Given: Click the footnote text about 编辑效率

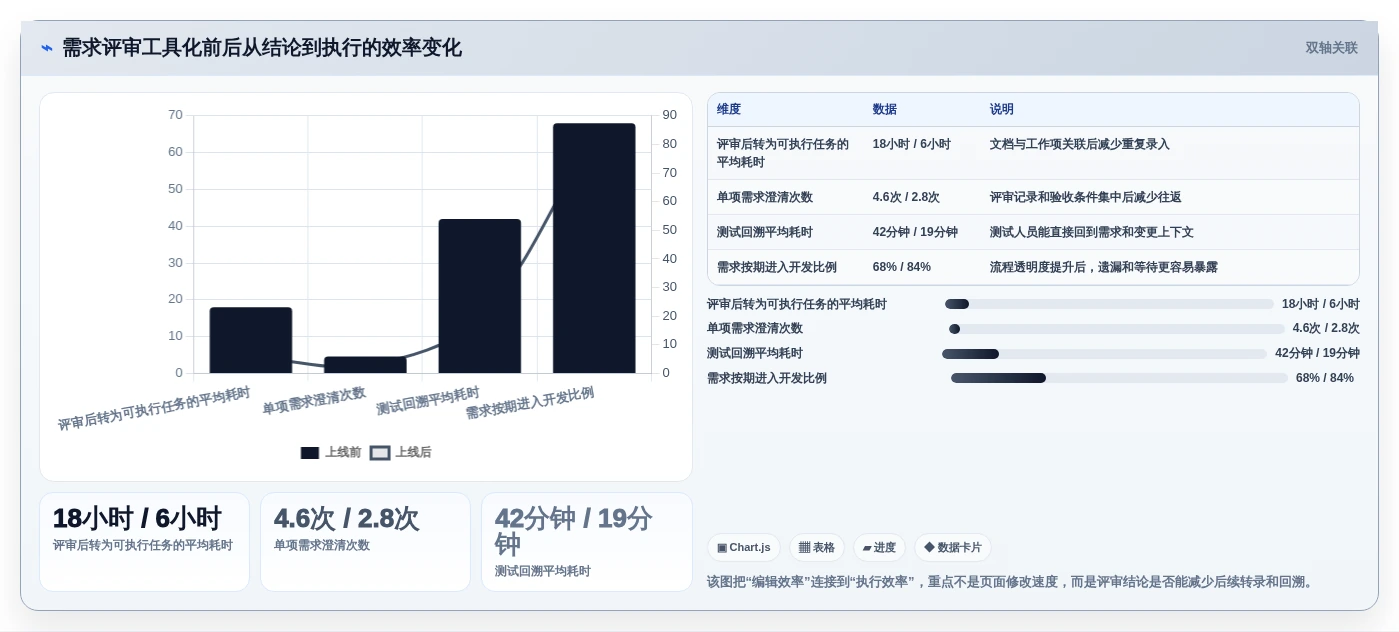Looking at the screenshot, I should coord(1012,582).
